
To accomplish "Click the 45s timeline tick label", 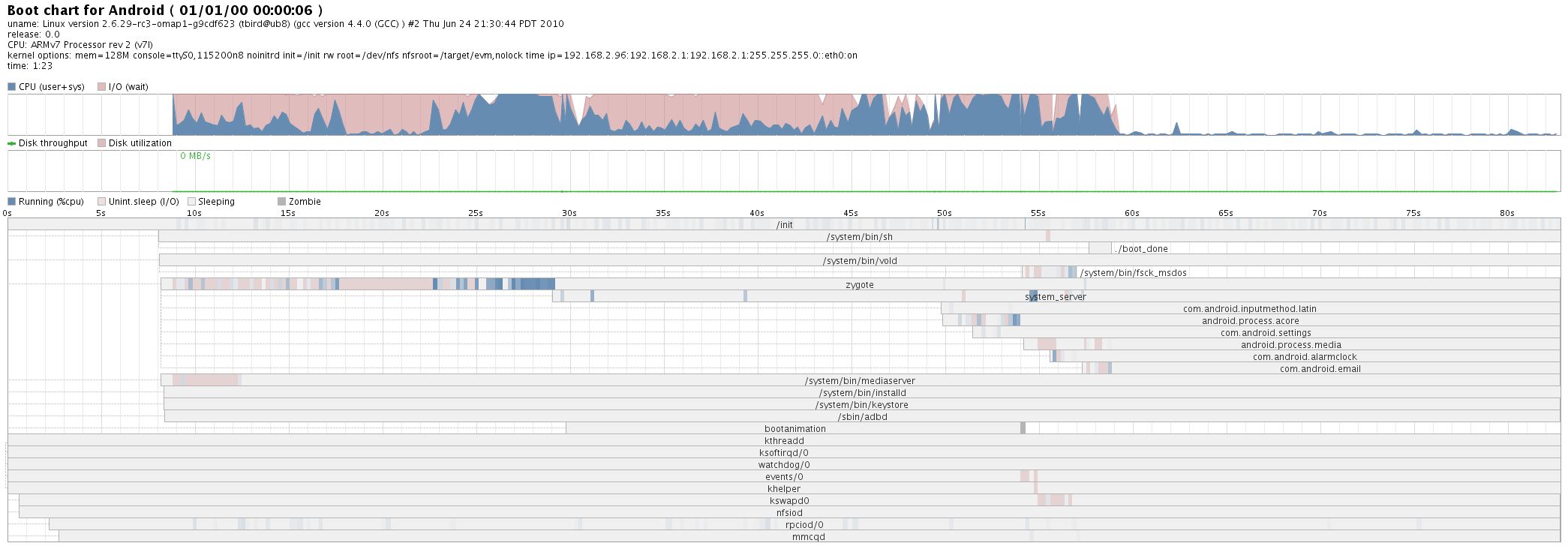I will coord(851,213).
